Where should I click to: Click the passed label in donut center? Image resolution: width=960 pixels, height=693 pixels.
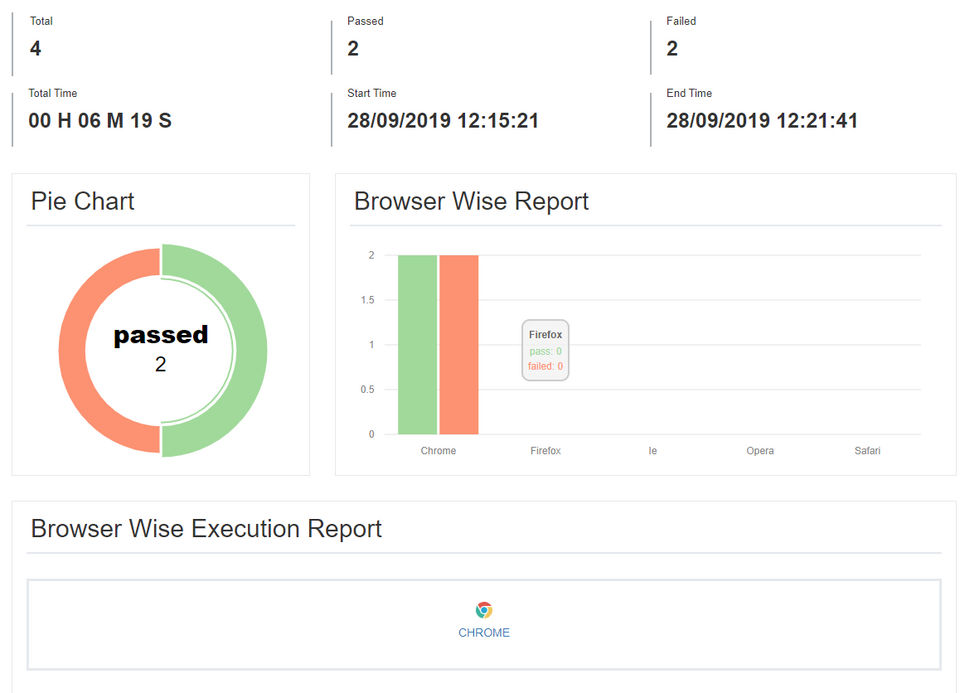160,335
